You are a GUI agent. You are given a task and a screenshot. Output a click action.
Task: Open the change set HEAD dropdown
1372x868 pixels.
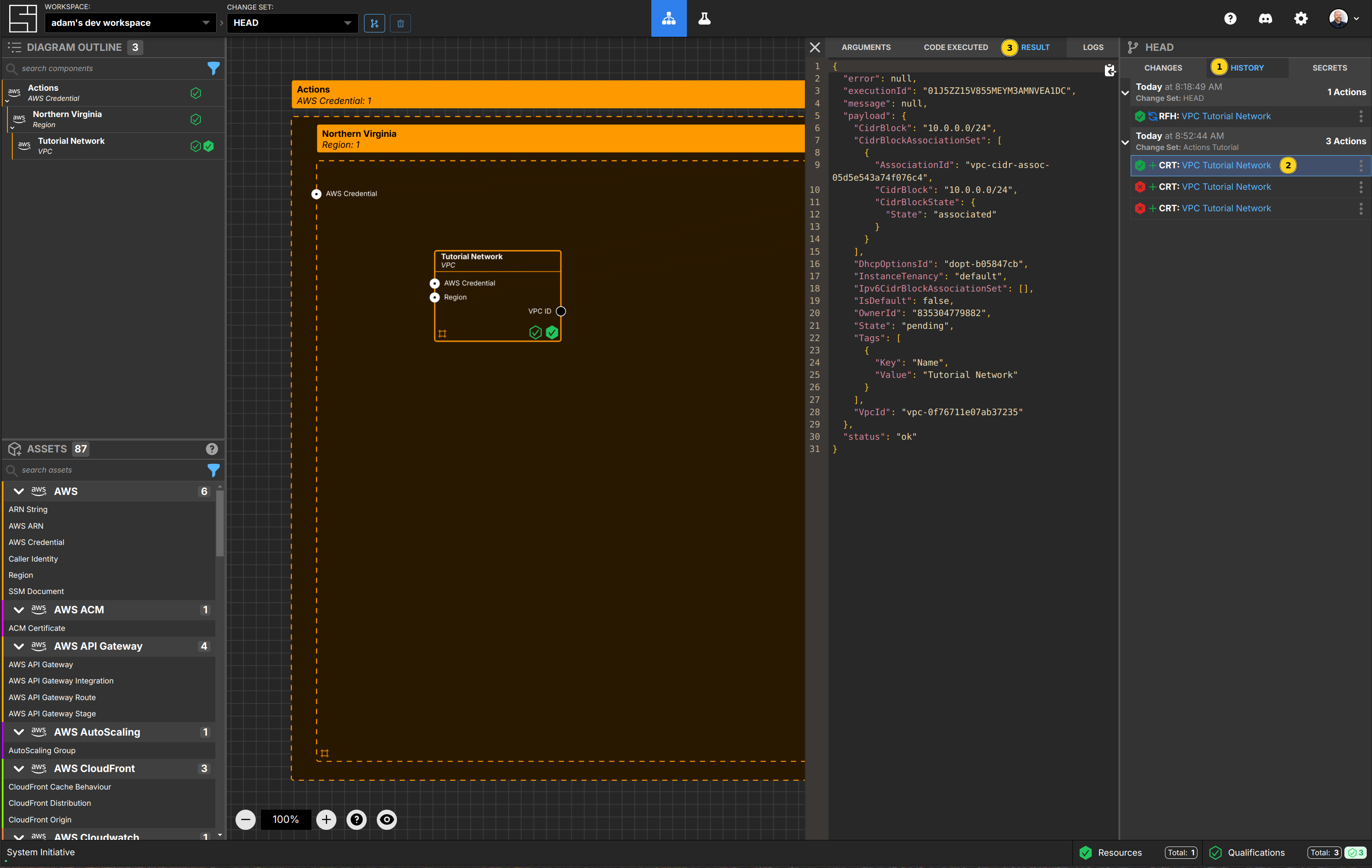293,23
